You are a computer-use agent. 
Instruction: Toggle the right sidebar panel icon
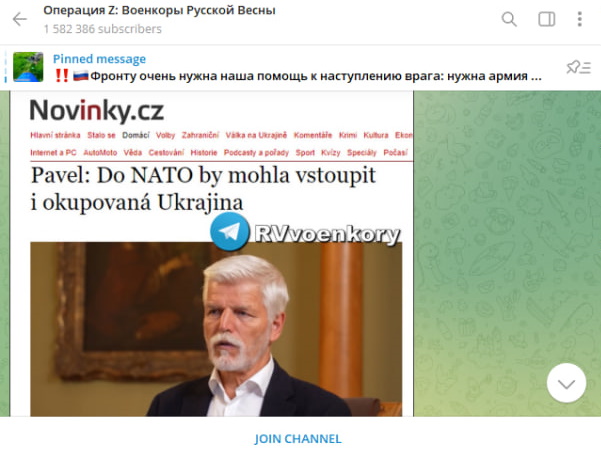[547, 19]
